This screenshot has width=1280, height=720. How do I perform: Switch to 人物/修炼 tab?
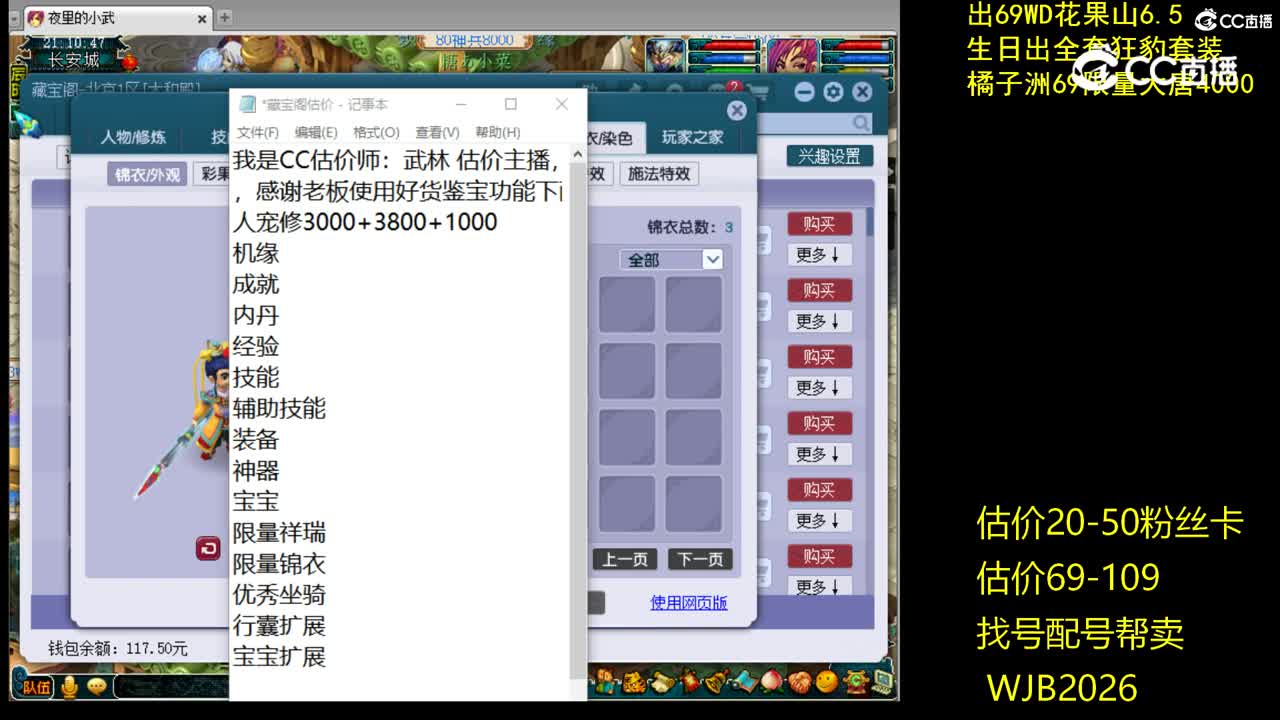coord(133,137)
